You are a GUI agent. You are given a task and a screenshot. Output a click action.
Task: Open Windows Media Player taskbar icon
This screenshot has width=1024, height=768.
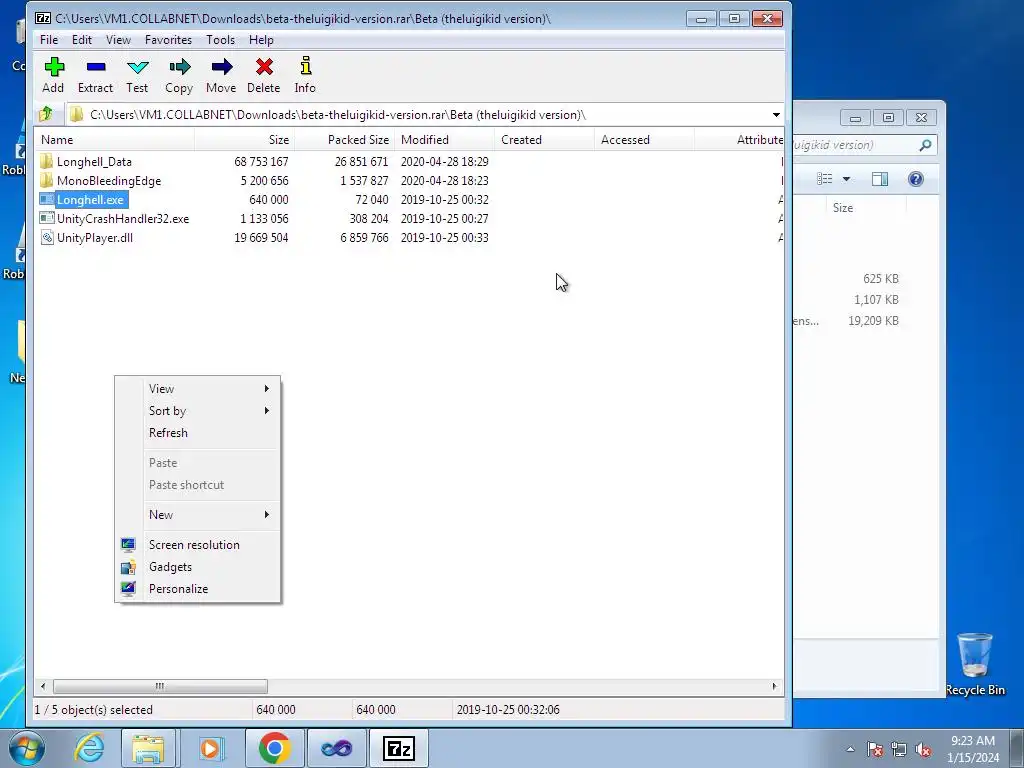pyautogui.click(x=211, y=748)
